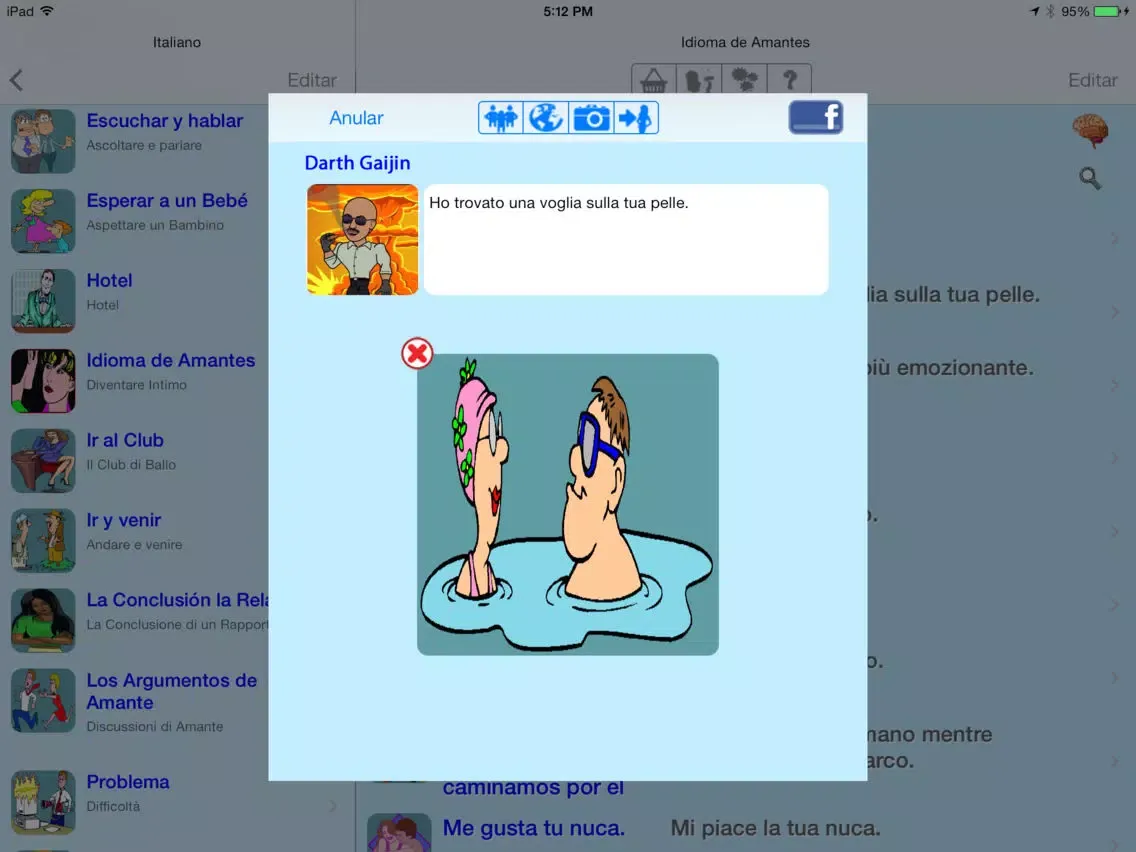
Task: Tap the people group icon in modal
Action: point(500,118)
